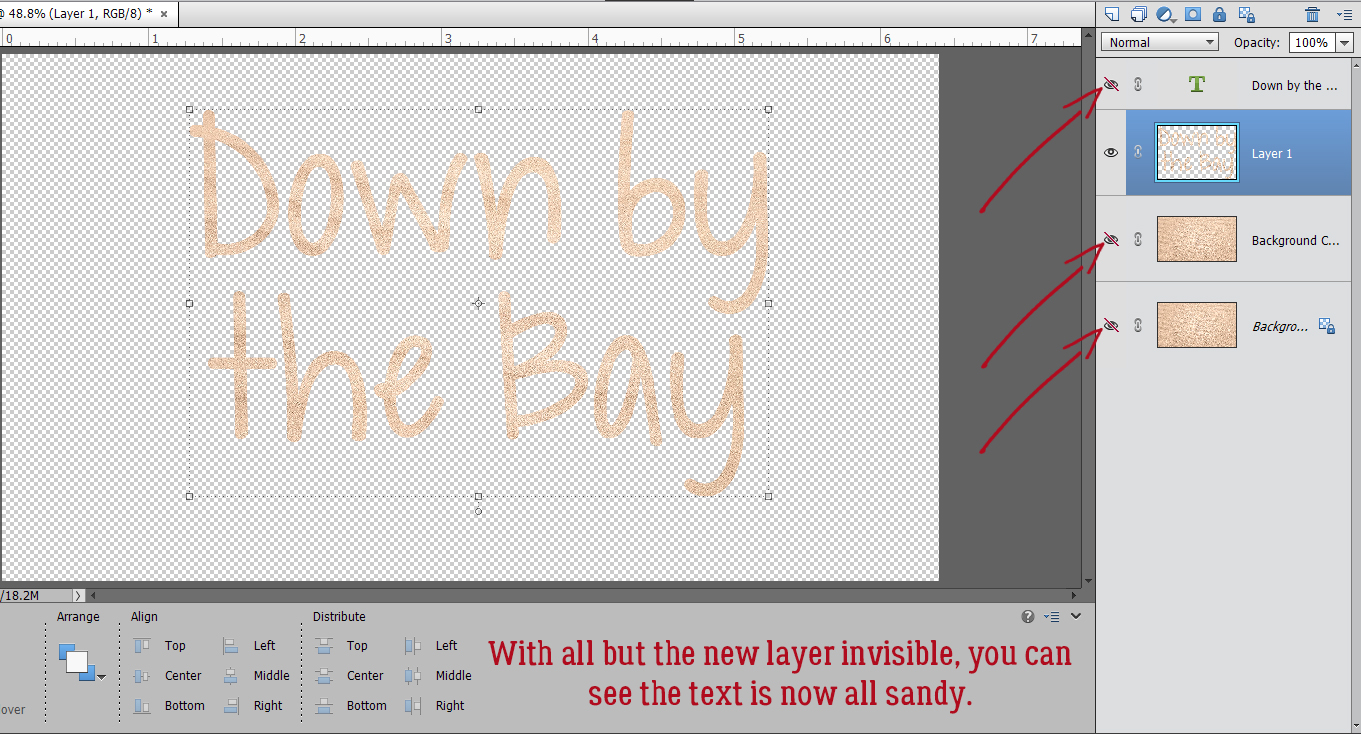The width and height of the screenshot is (1362, 734).
Task: Lock transparent pixels in the Layers toolbar
Action: [x=1246, y=14]
